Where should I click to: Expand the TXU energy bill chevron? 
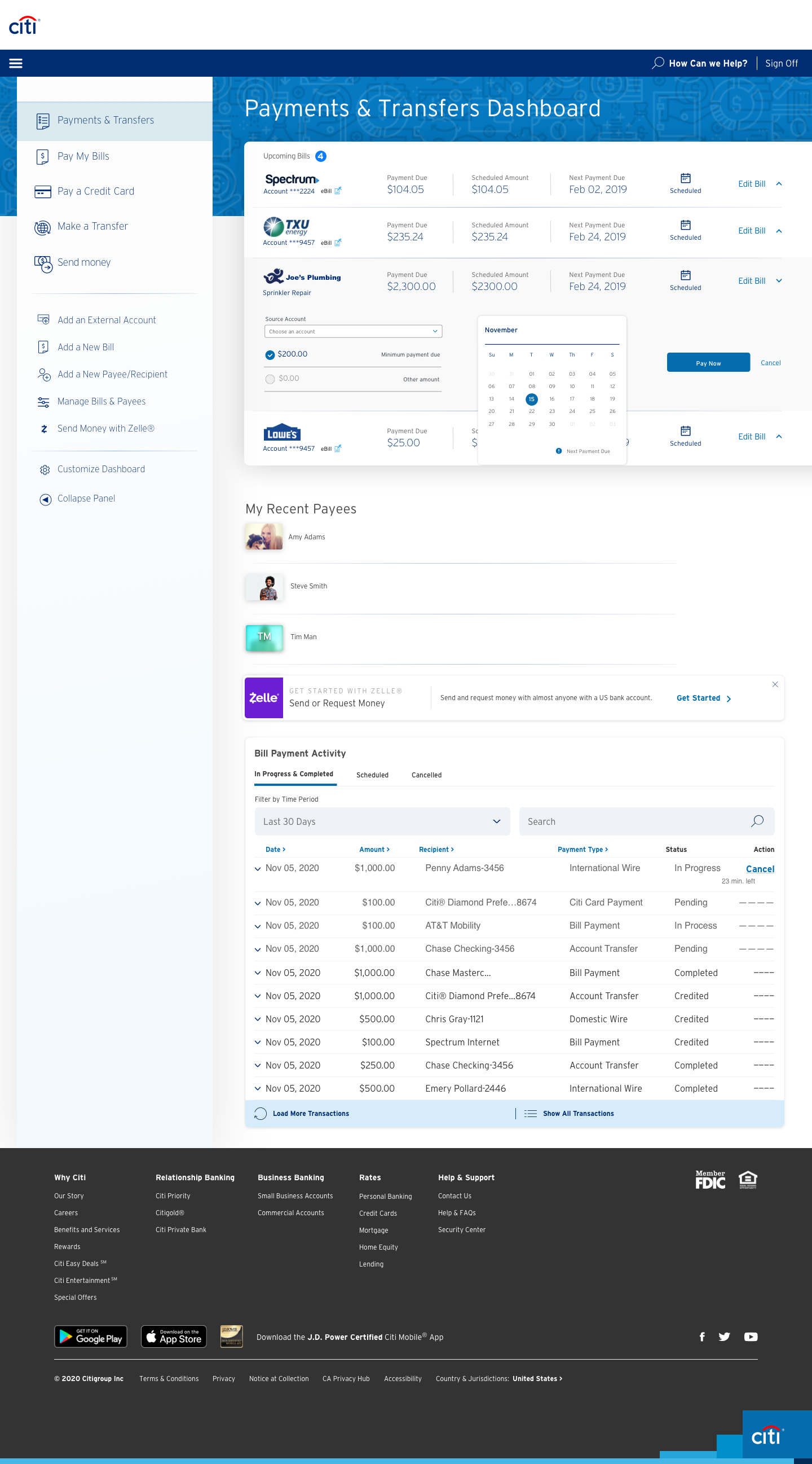[x=779, y=231]
